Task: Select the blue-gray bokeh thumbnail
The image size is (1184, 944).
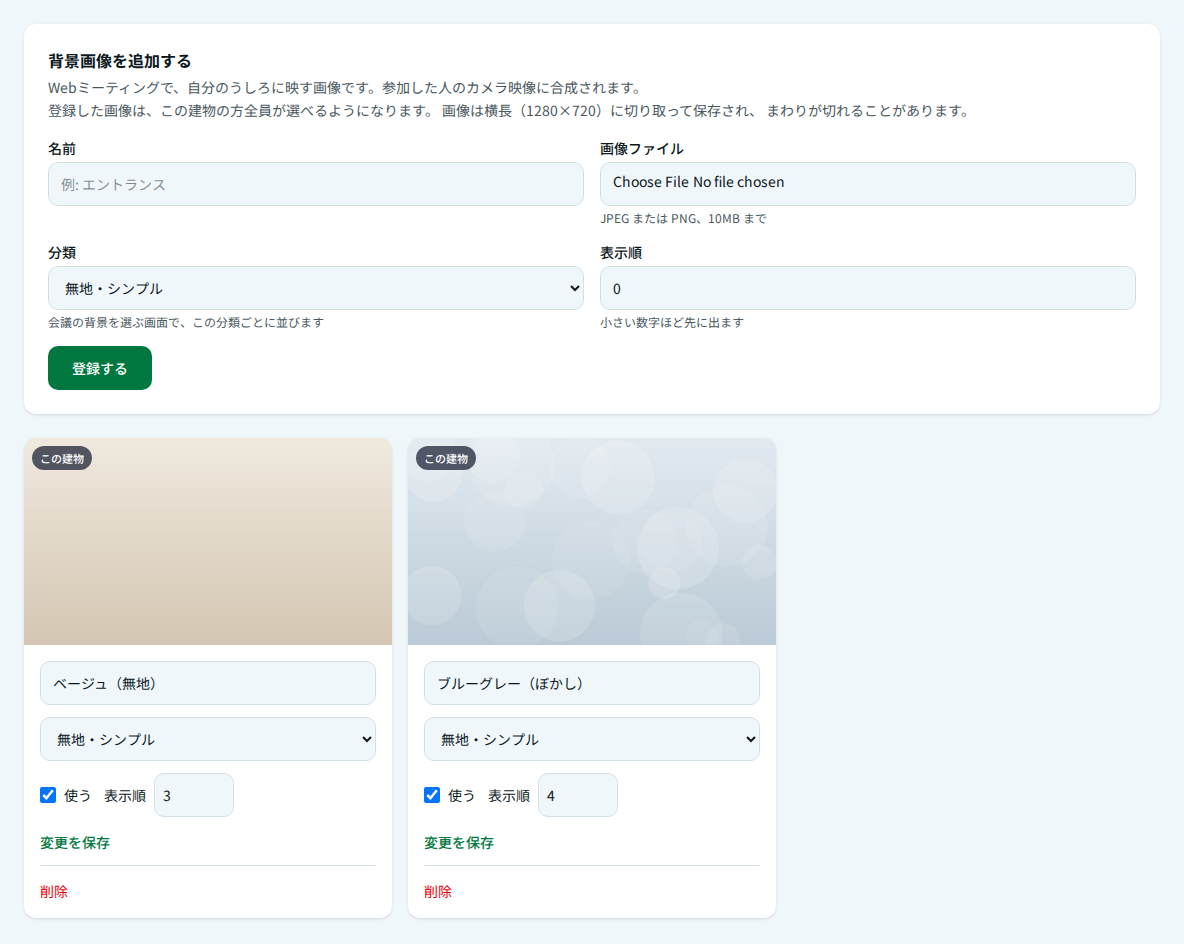Action: click(592, 541)
